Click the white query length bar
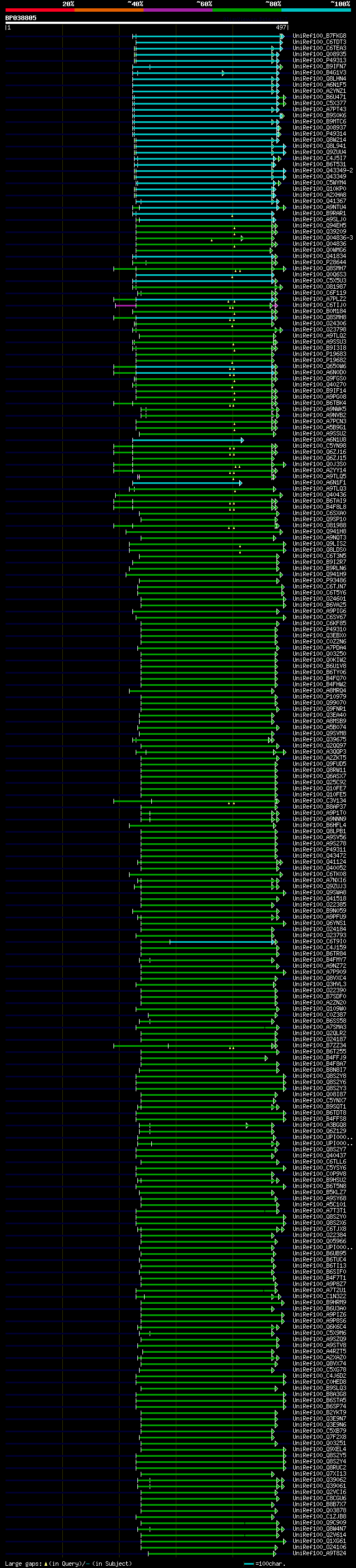This screenshot has height=1568, width=356. coord(147,22)
